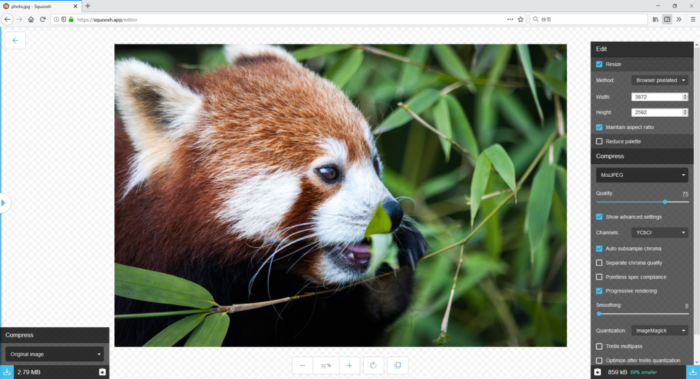Reload the squoosh.app page

click(x=43, y=19)
